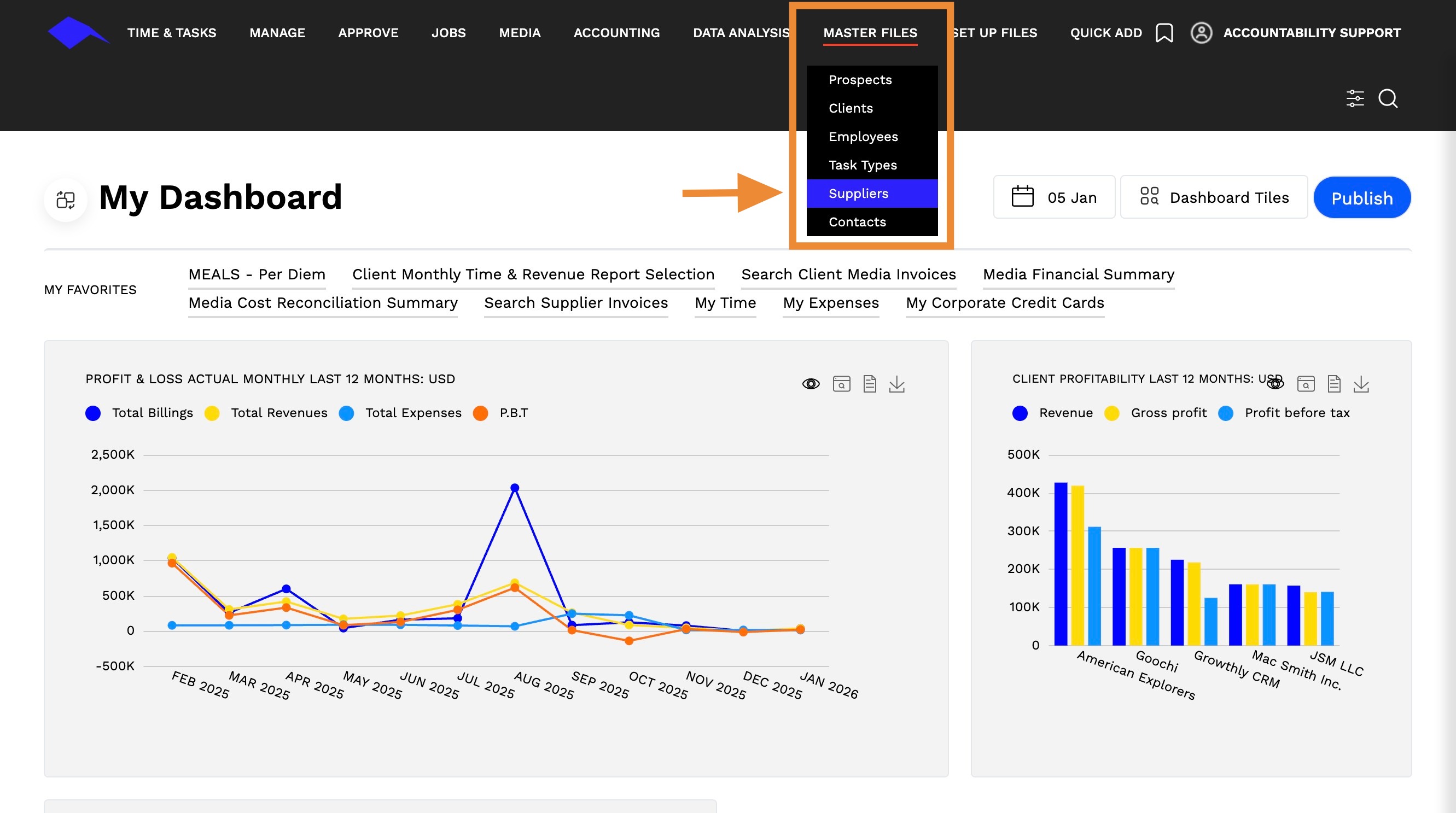The width and height of the screenshot is (1456, 813).
Task: Open the Accounting menu dropdown
Action: point(616,33)
